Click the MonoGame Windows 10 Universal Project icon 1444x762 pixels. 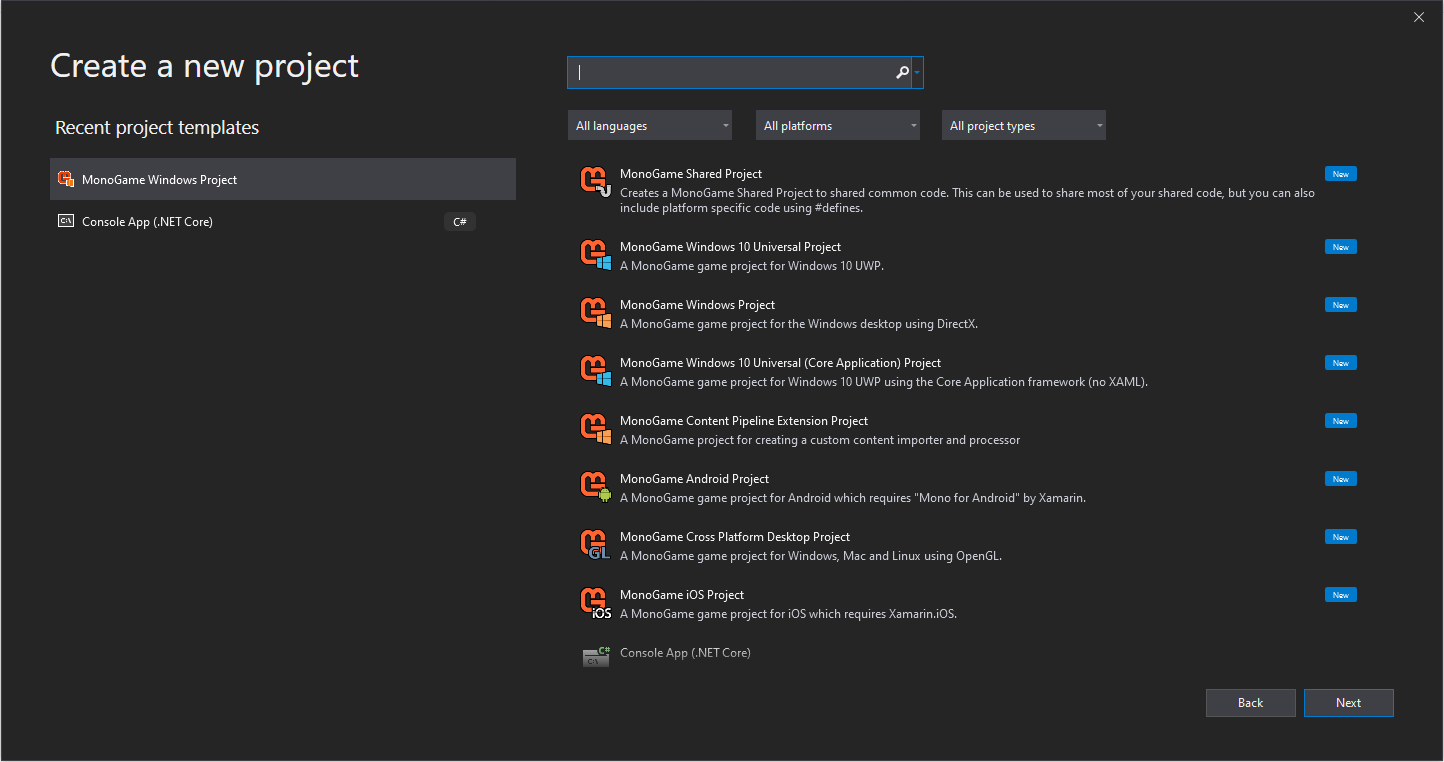tap(596, 255)
